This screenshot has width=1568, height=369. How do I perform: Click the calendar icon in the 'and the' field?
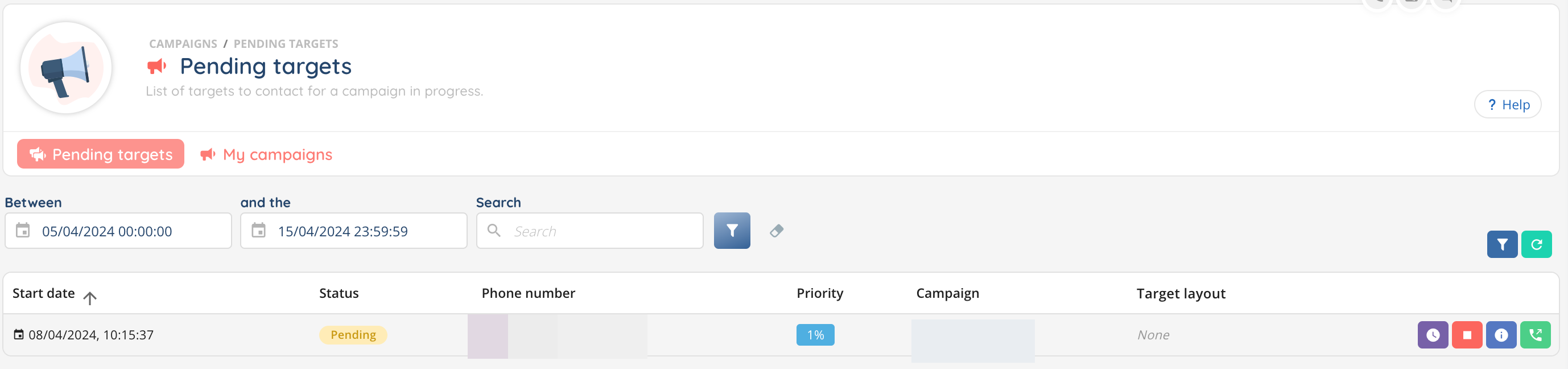click(x=259, y=231)
